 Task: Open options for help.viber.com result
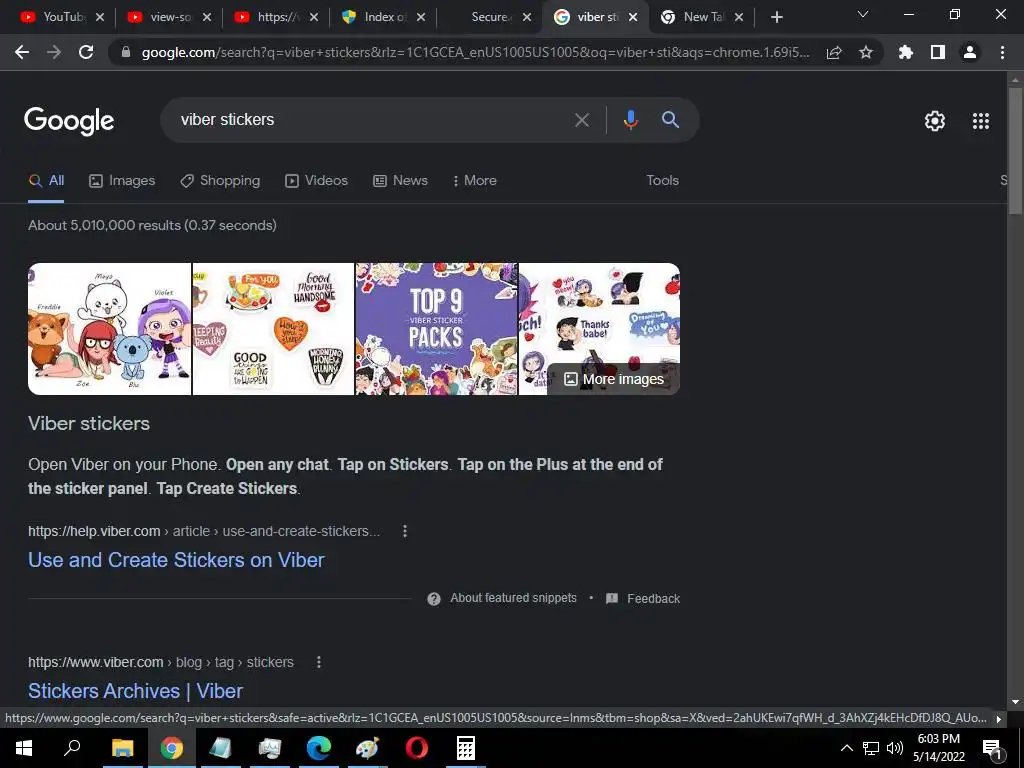click(x=405, y=531)
